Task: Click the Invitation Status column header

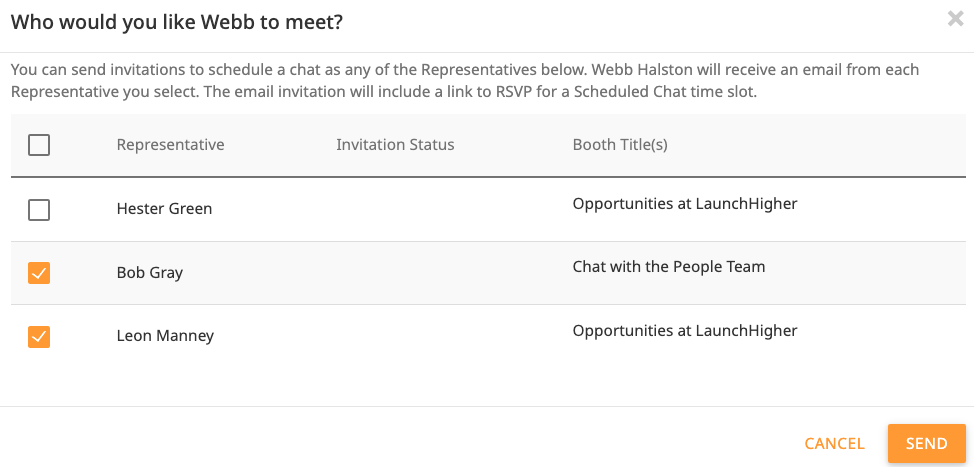Action: [x=395, y=145]
